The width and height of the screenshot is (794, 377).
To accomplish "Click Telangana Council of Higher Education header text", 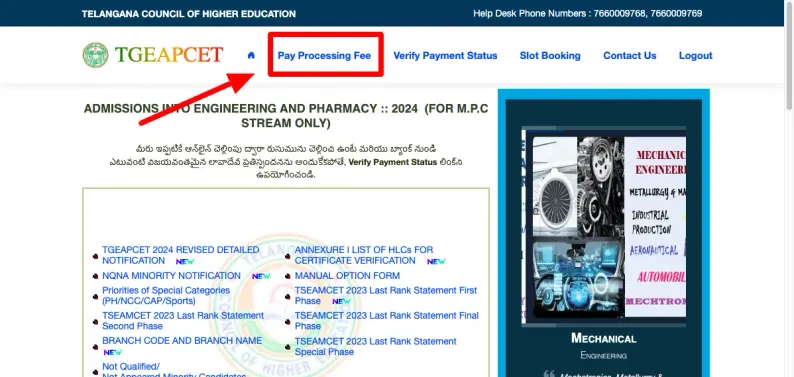I will click(189, 14).
